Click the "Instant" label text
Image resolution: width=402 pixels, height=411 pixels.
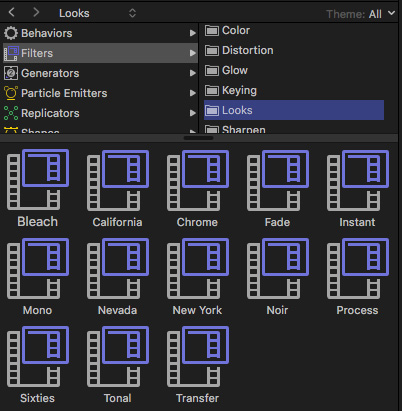point(357,222)
